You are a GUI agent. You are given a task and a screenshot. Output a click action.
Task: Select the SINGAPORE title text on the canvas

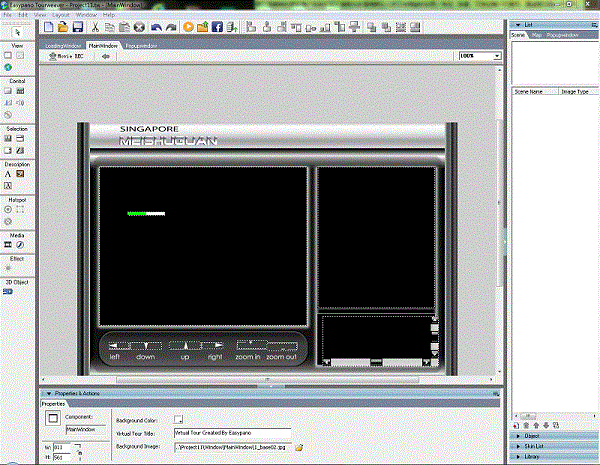(x=149, y=129)
